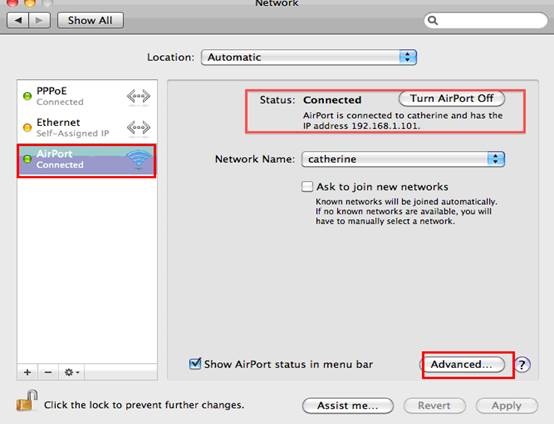Click the padlock to prevent changes
Screen dimensions: 554x424
click(27, 401)
